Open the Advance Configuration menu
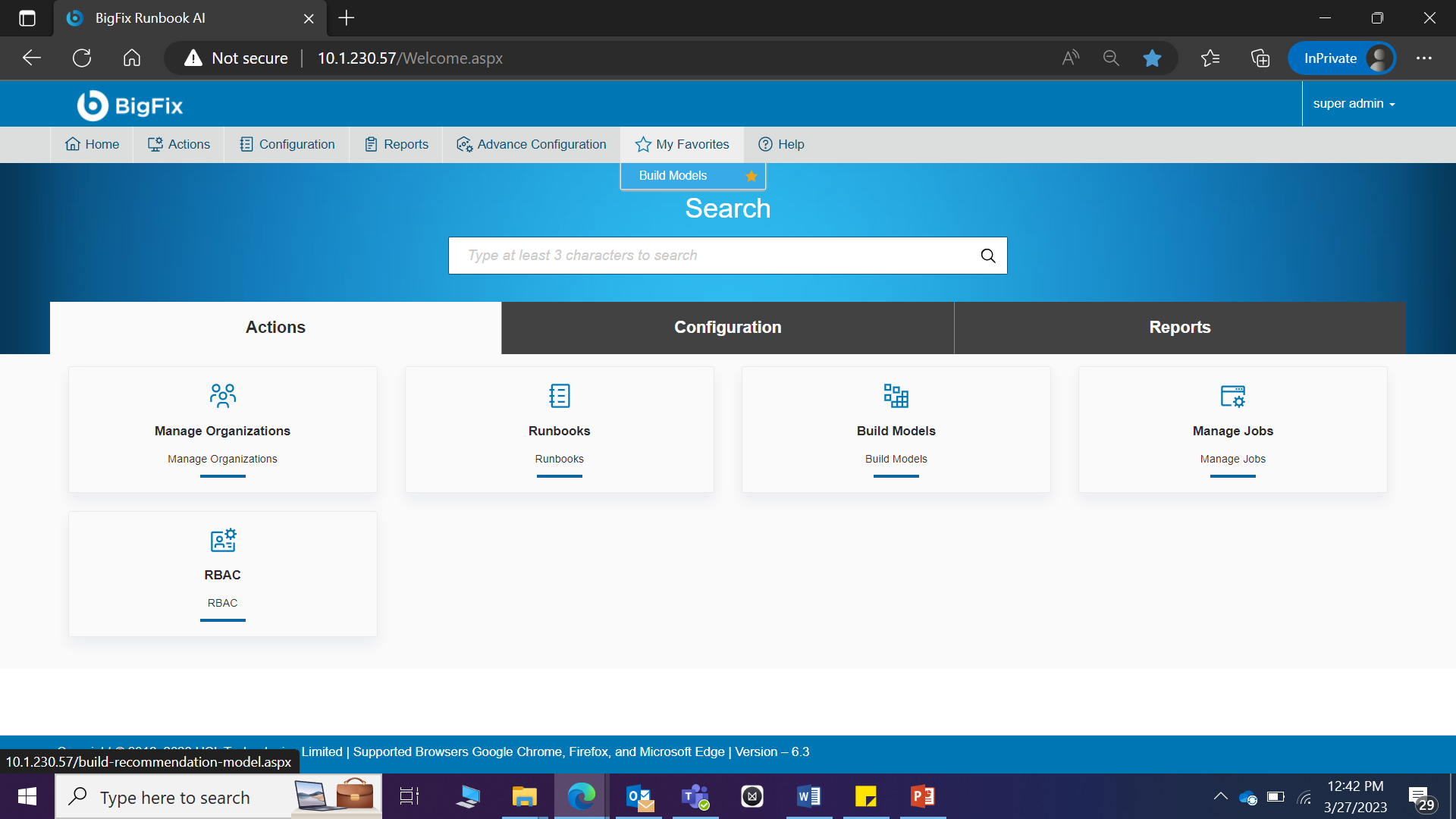 [531, 144]
